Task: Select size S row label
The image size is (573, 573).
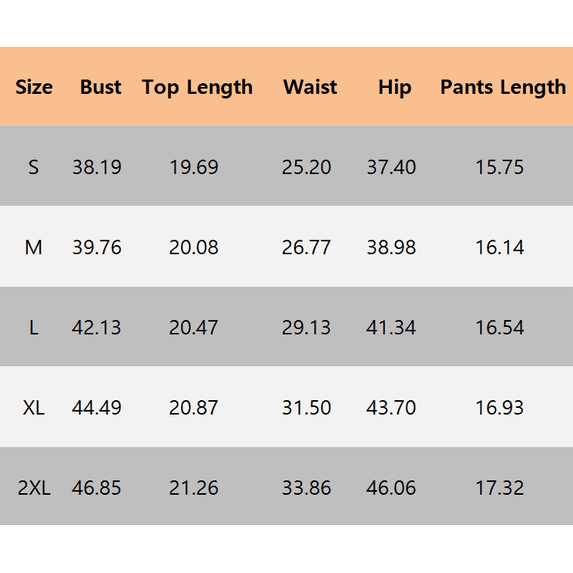Action: tap(34, 167)
